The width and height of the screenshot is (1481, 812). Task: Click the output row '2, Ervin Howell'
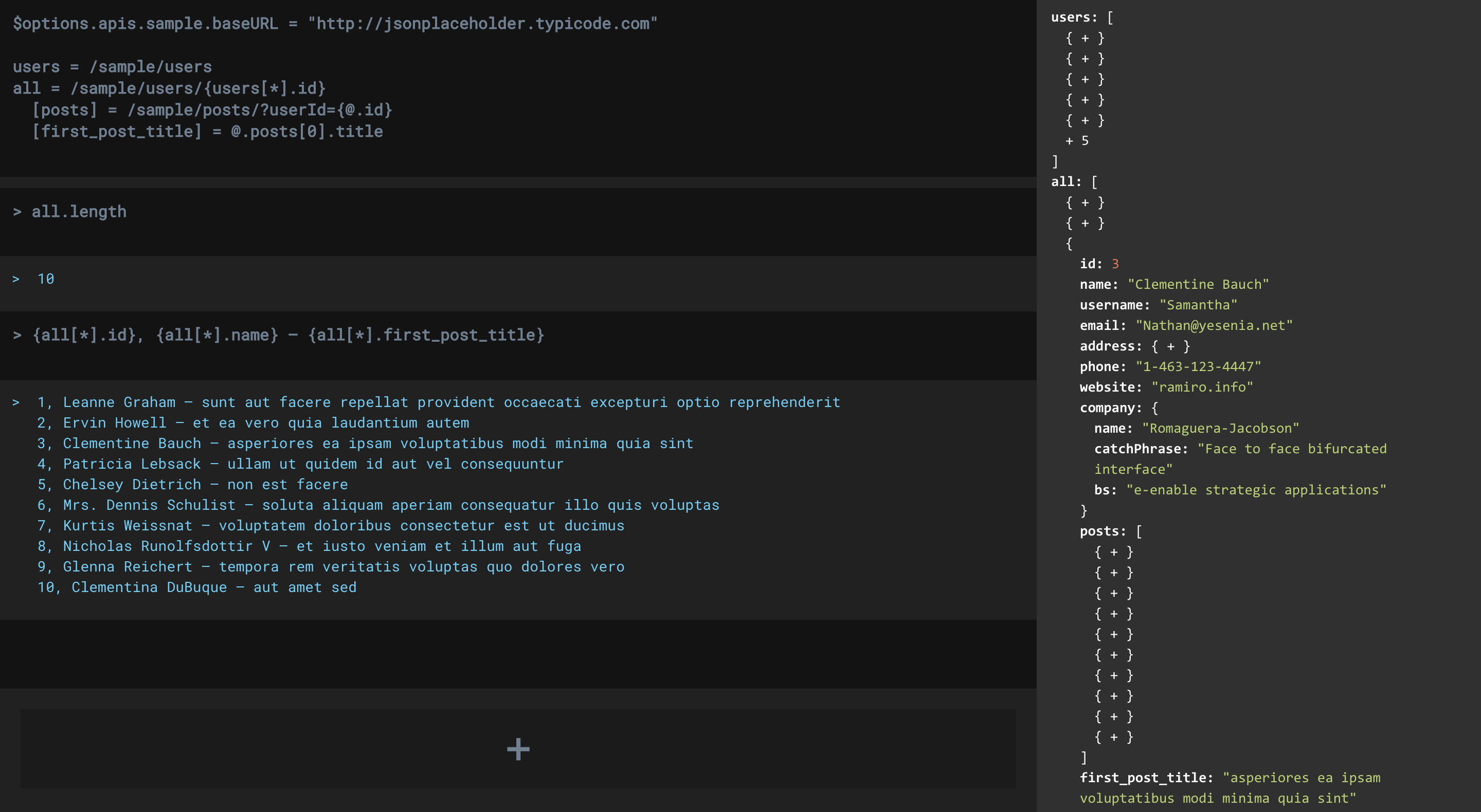tap(253, 423)
